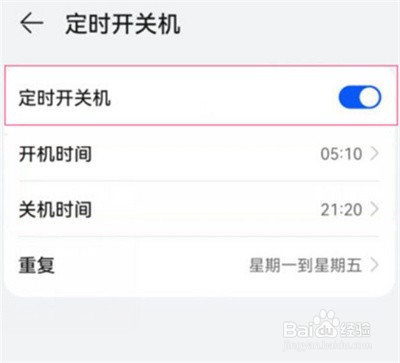This screenshot has width=400, height=363.
Task: Open the 关机时间 setting
Action: (x=200, y=209)
